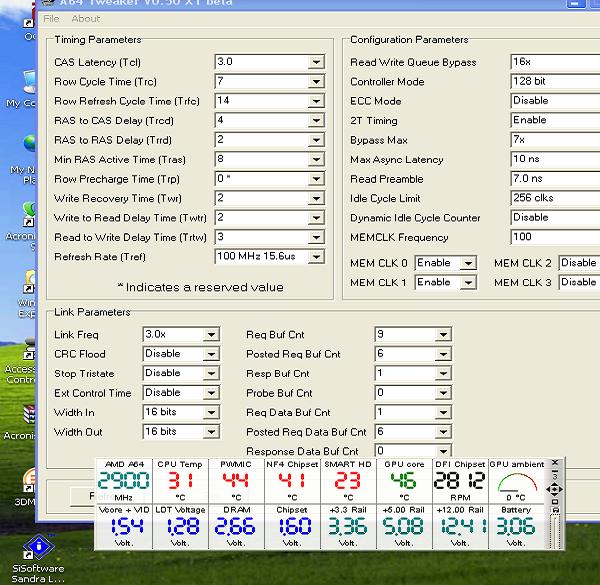
Task: Adjust the vertical slider on the sensor widget
Action: [555, 532]
